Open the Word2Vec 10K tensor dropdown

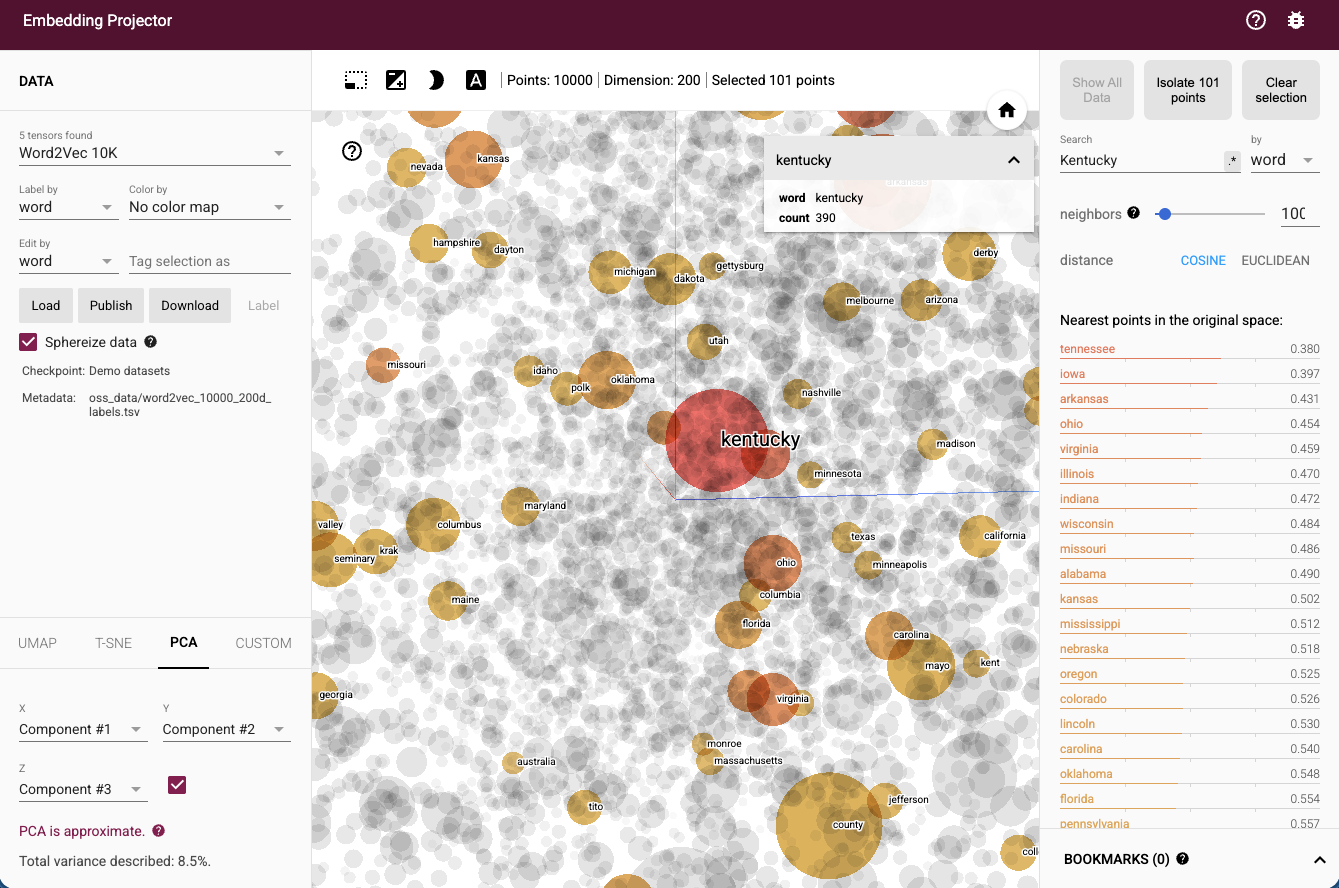click(x=154, y=153)
